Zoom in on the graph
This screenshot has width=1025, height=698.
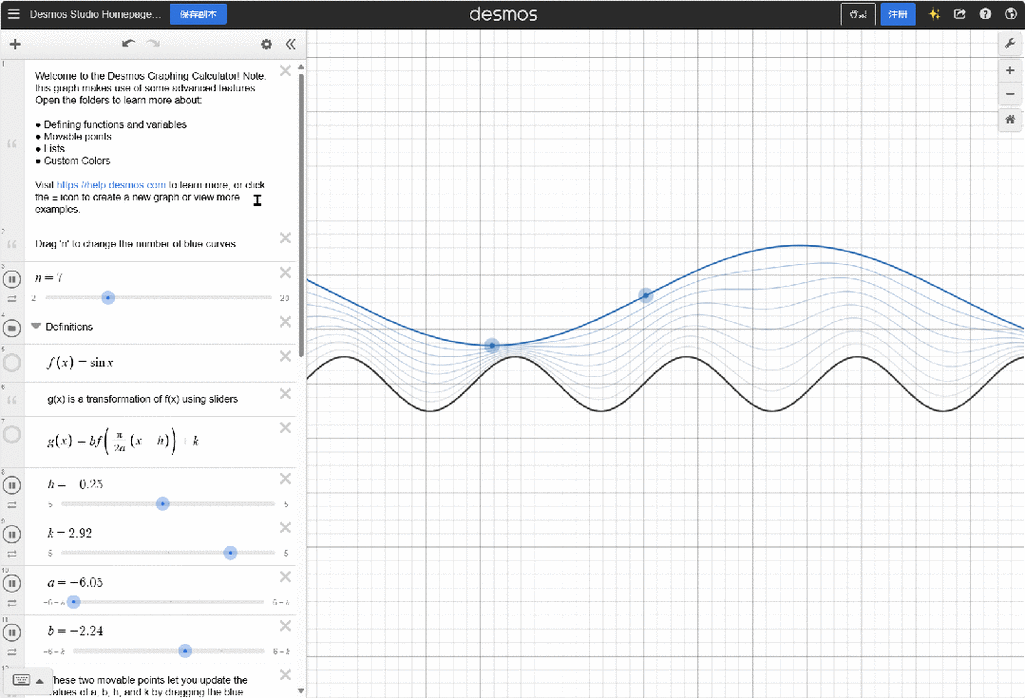point(1009,72)
